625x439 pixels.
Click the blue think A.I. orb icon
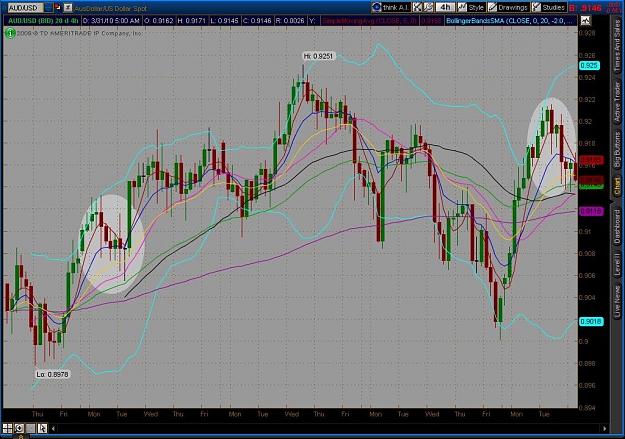tap(376, 7)
